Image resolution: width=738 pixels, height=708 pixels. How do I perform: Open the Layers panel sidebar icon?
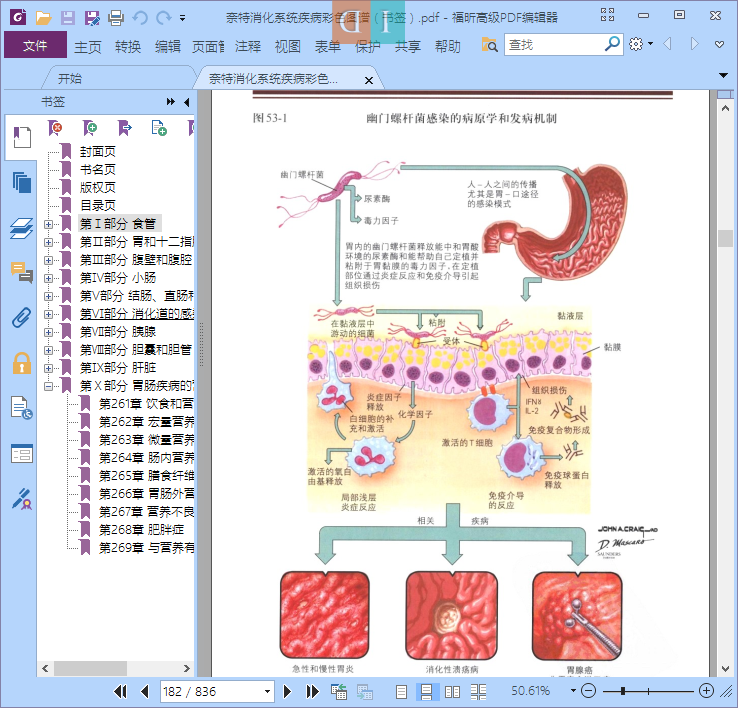pos(21,229)
